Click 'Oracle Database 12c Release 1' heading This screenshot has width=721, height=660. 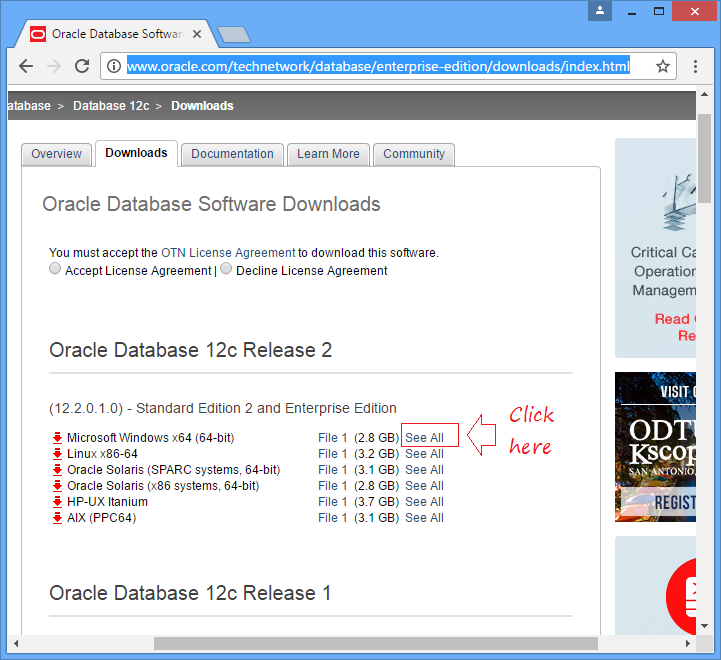[190, 593]
